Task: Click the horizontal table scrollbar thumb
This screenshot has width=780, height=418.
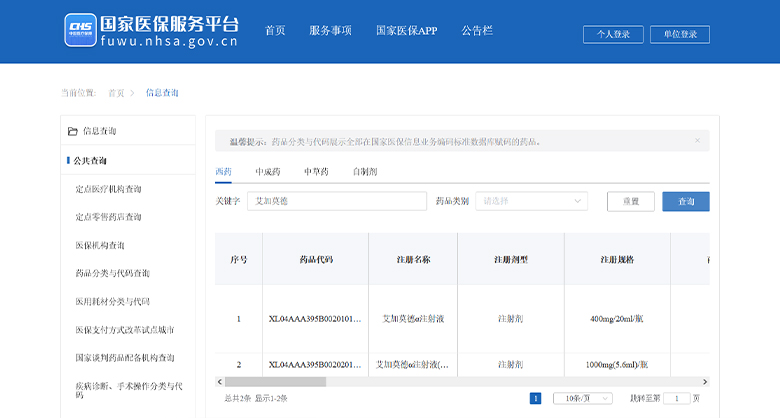Action: (x=275, y=381)
